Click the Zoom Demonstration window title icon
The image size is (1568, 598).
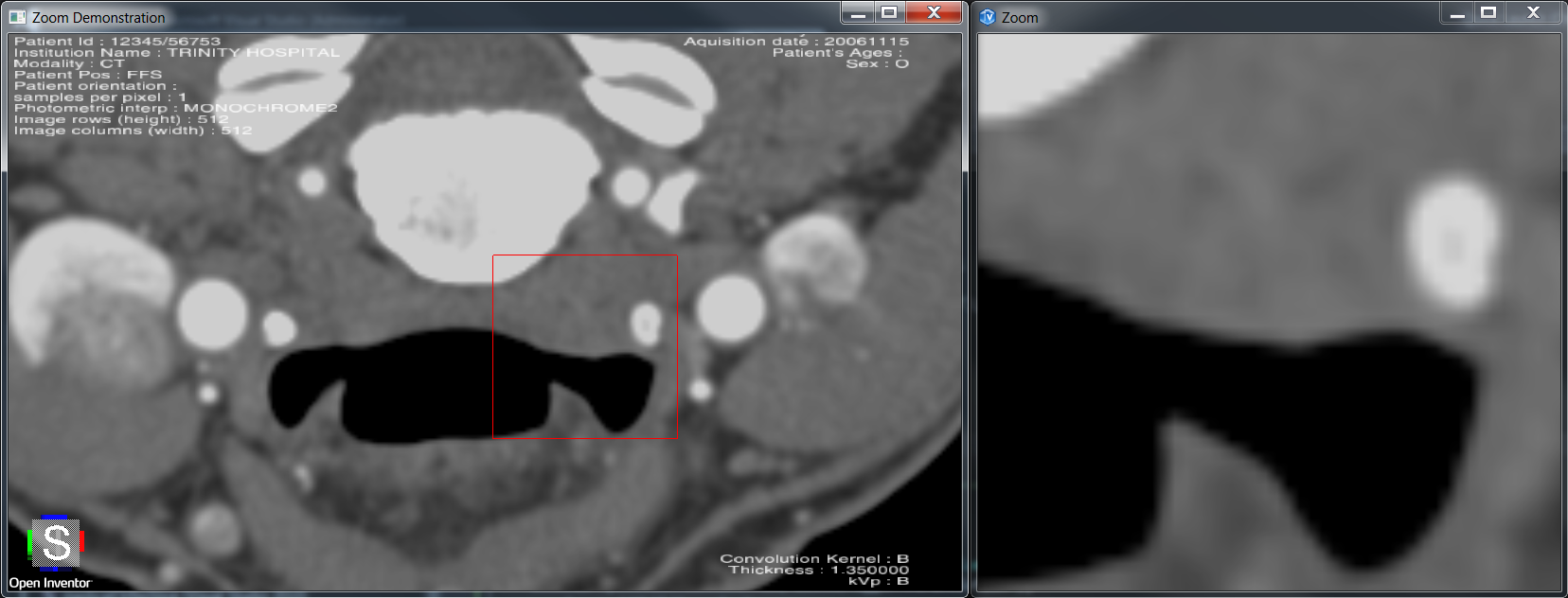[17, 17]
